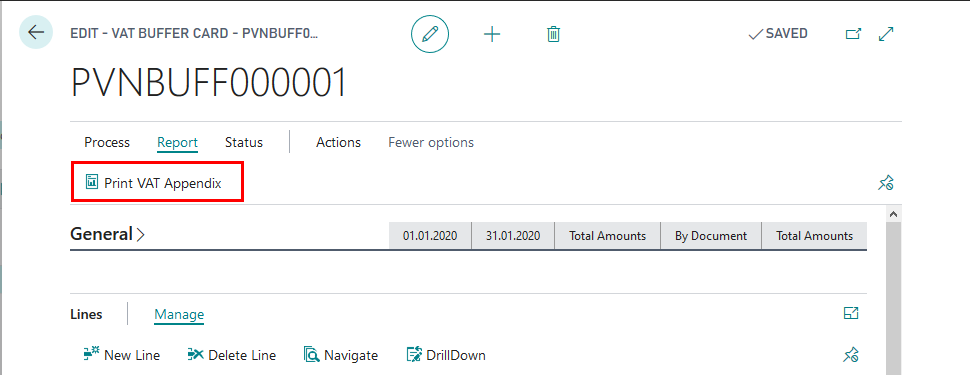Viewport: 970px width, 375px height.
Task: Open the Actions menu
Action: point(338,142)
